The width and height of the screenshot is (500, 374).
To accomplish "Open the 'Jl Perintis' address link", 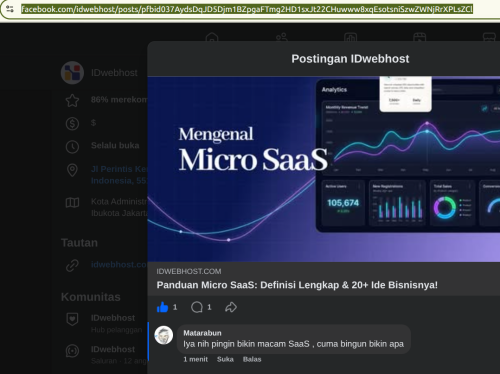I will click(119, 175).
